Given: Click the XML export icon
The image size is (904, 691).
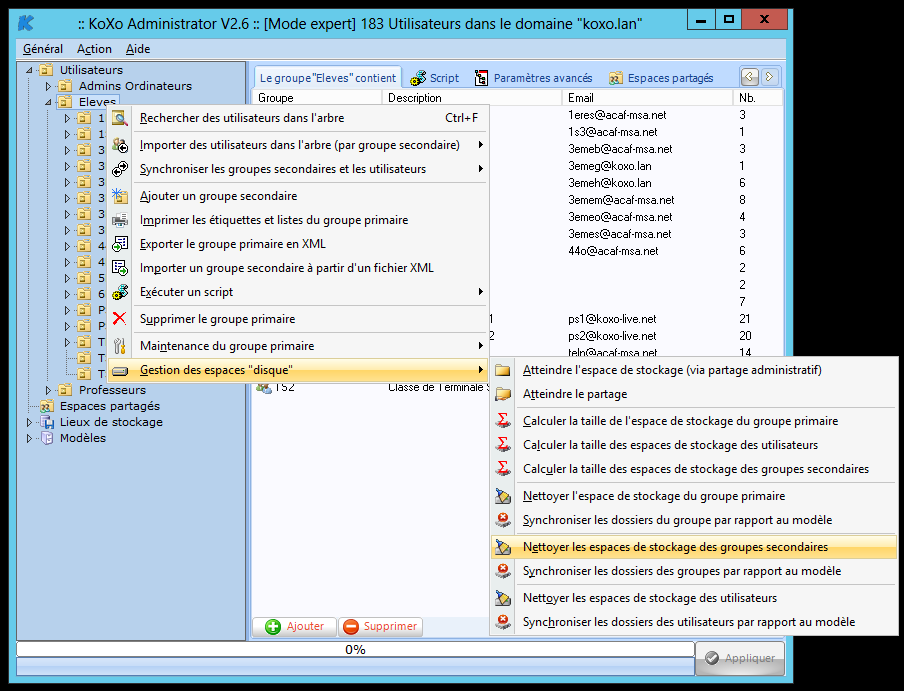Looking at the screenshot, I should pos(120,244).
